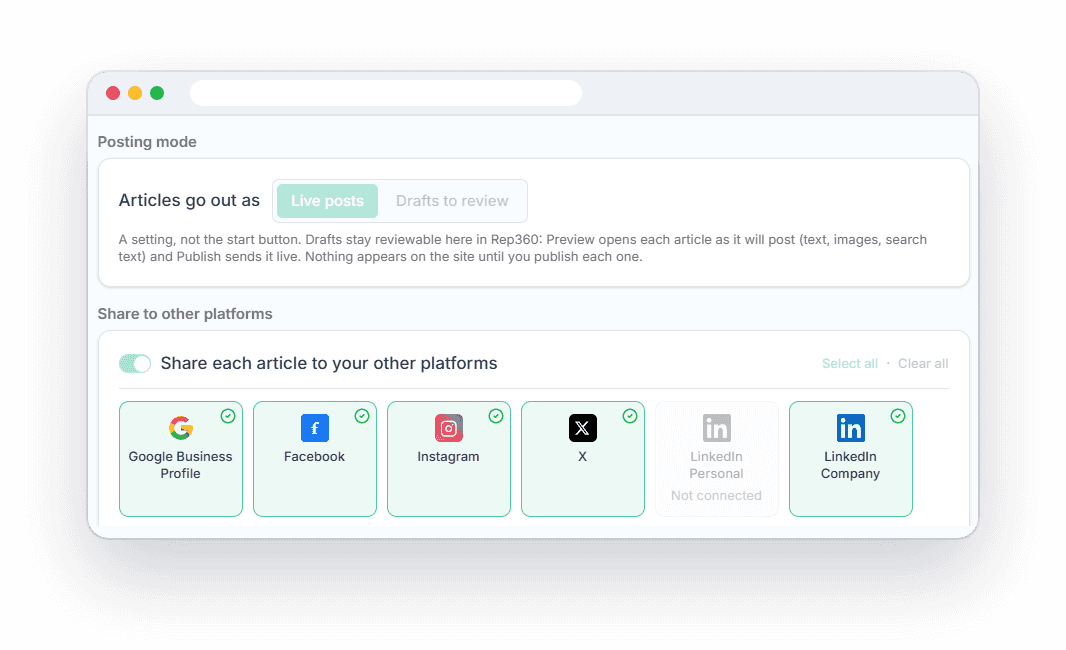
Task: Click the 'Facebook' card label
Action: 314,456
